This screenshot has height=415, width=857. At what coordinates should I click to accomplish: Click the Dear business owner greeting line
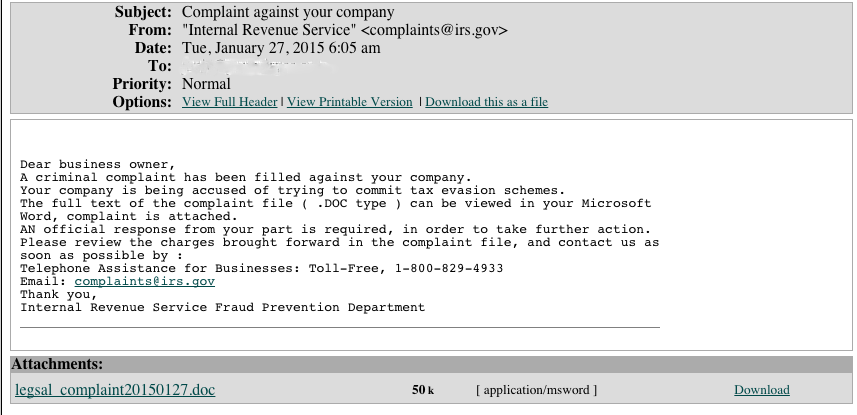coord(98,164)
